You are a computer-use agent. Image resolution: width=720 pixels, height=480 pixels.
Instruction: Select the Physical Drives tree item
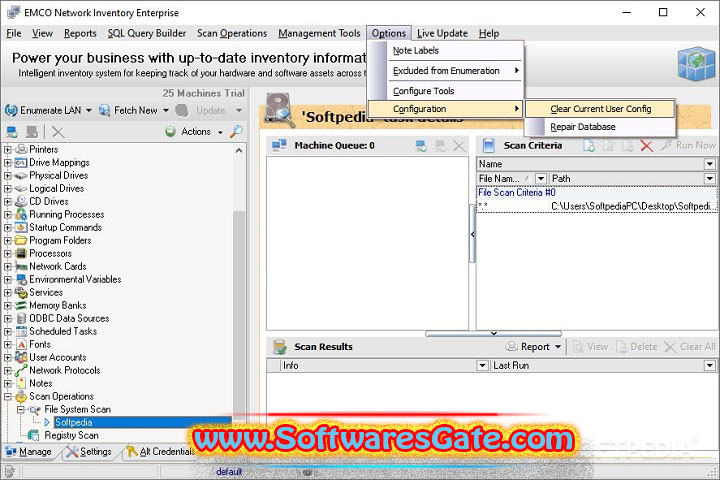(x=58, y=175)
